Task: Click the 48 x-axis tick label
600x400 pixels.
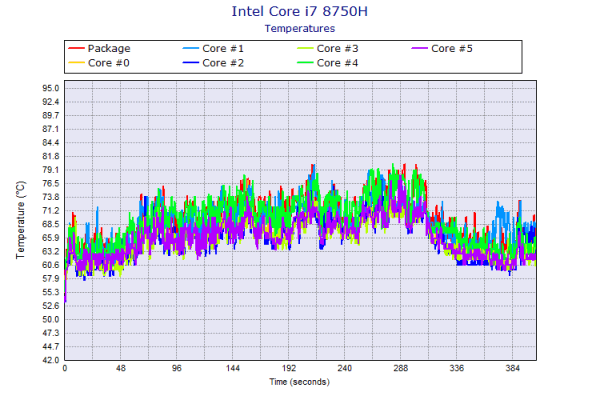Action: pos(121,368)
